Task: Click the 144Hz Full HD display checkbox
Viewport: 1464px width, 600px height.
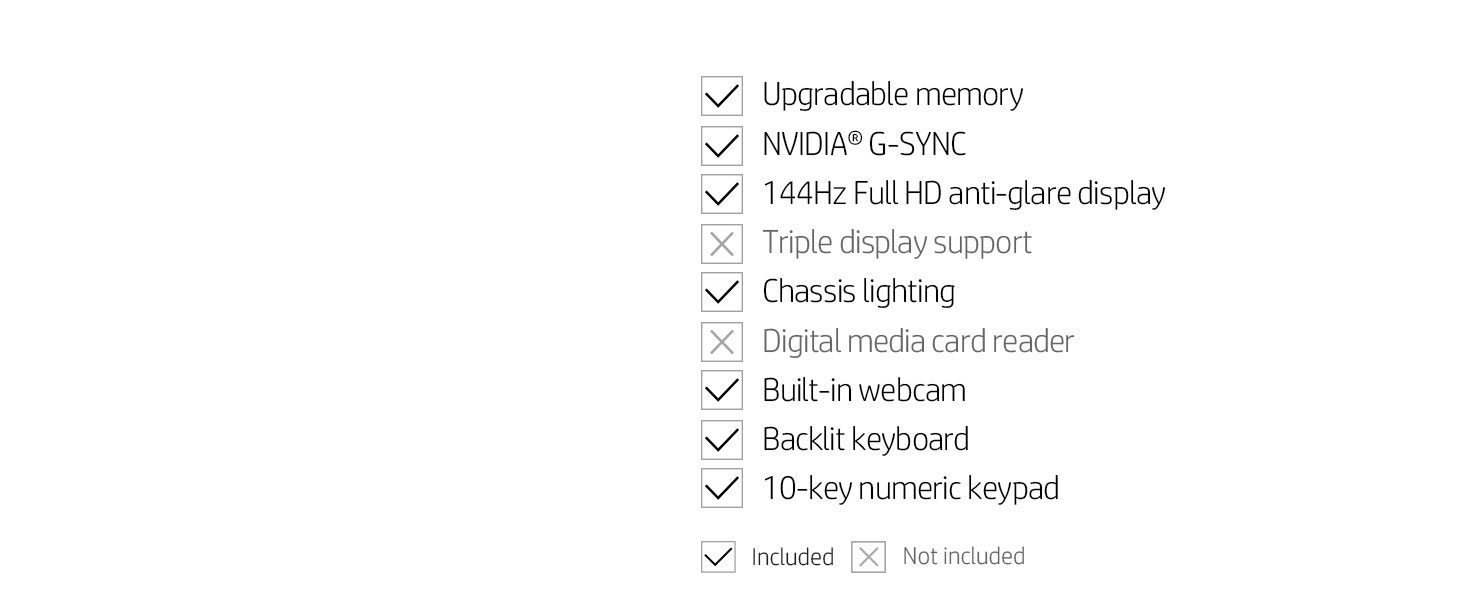Action: (721, 194)
